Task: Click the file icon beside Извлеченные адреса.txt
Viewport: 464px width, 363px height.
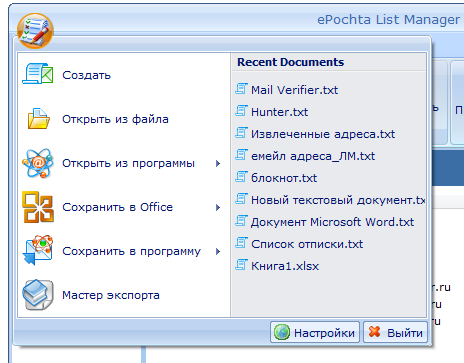Action: (241, 133)
